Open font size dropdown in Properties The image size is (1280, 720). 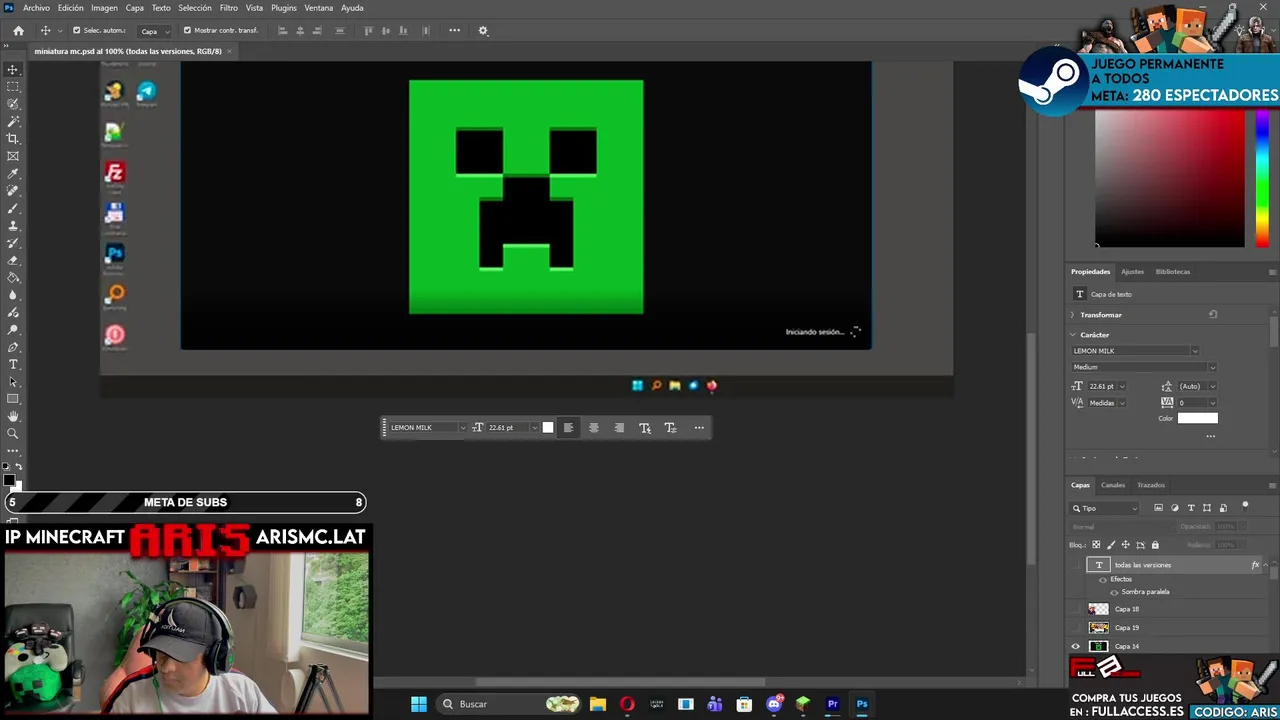tap(1121, 386)
